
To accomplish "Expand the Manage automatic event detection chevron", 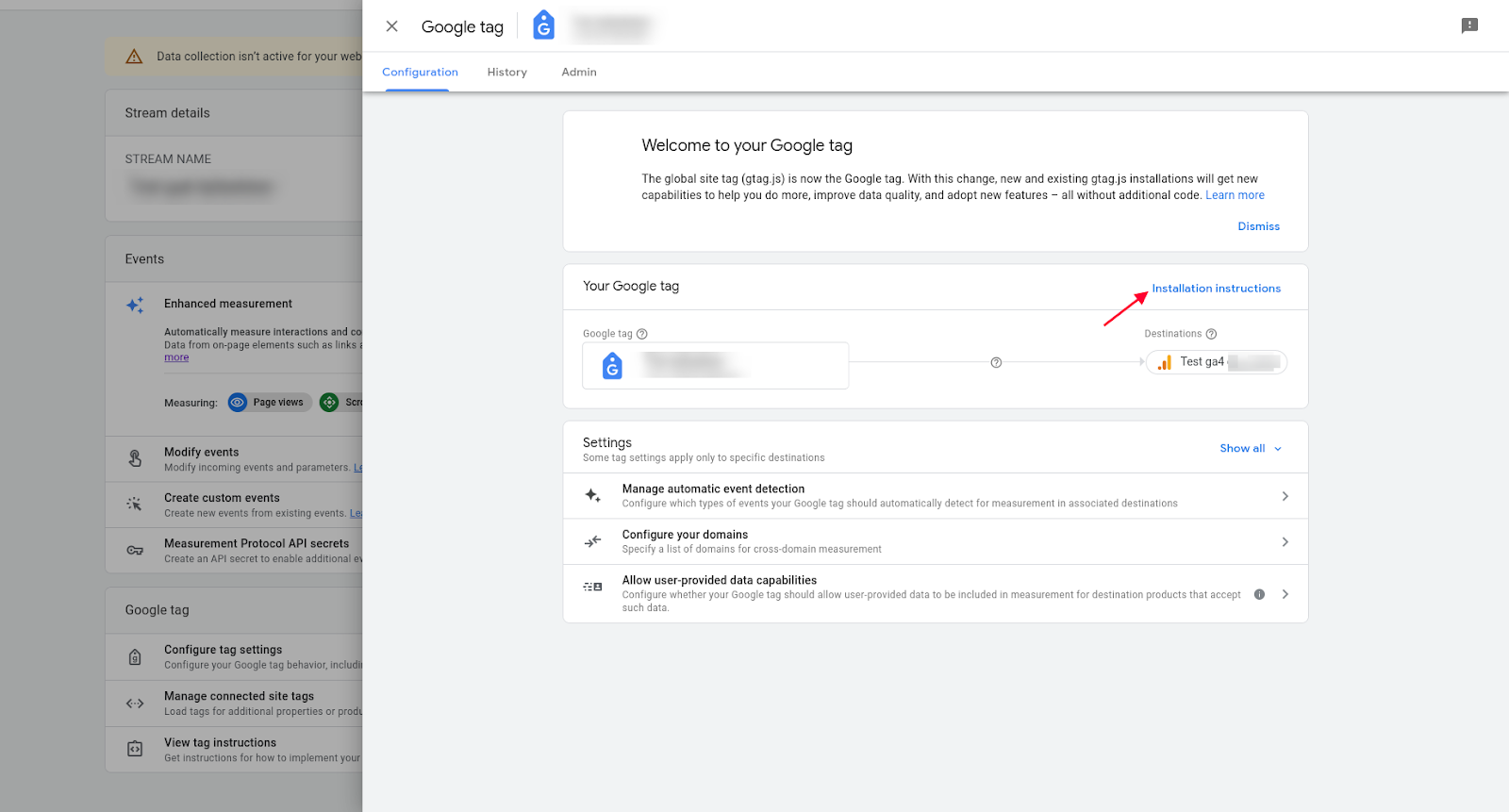I will 1285,496.
